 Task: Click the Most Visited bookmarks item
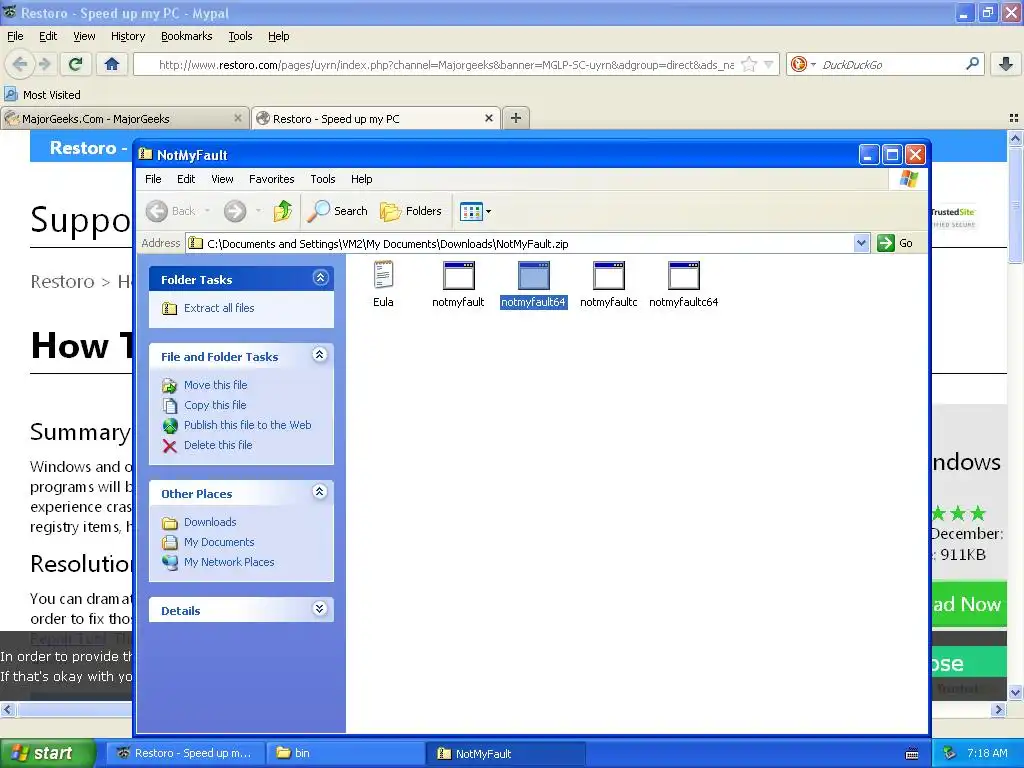tap(43, 95)
